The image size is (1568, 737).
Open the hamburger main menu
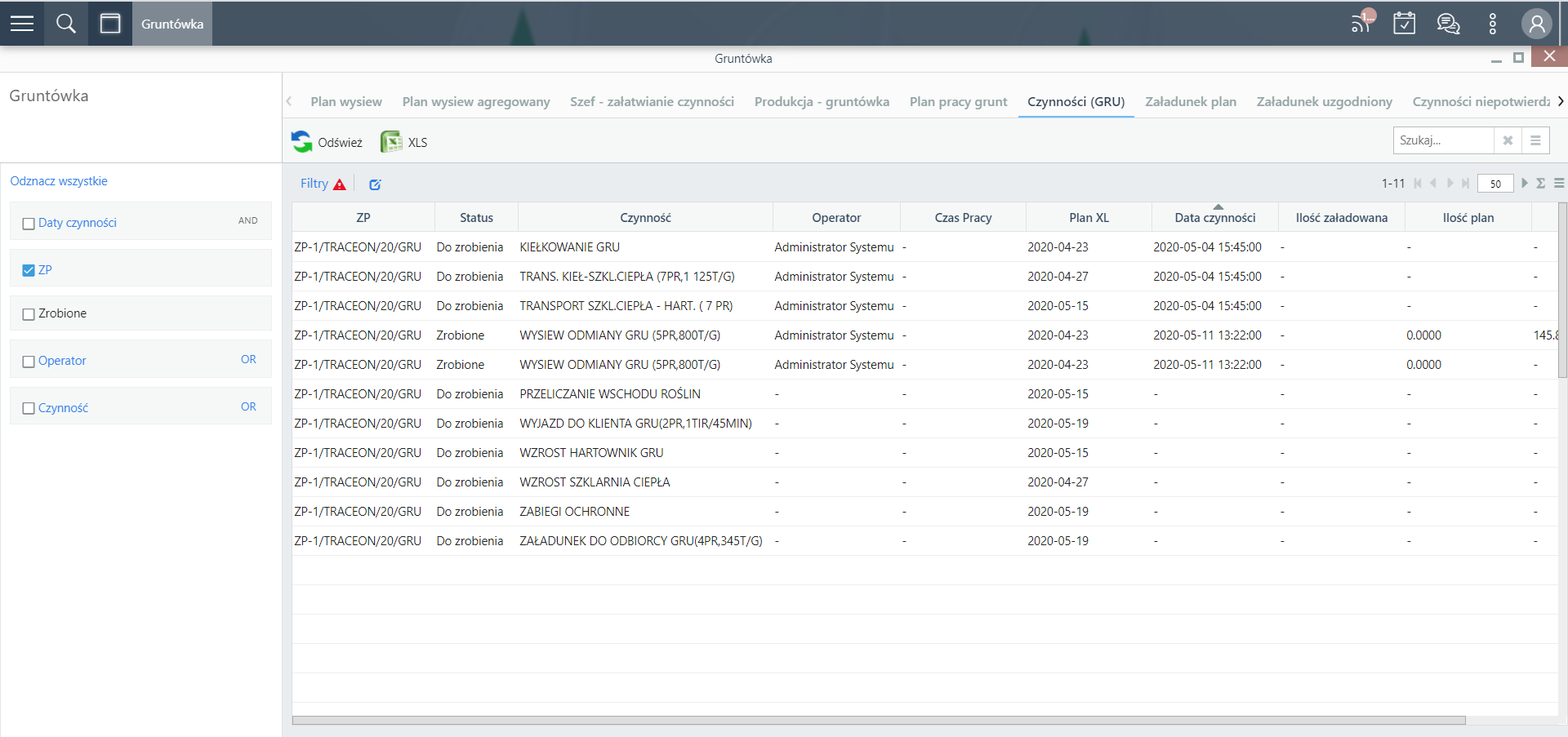tap(22, 24)
